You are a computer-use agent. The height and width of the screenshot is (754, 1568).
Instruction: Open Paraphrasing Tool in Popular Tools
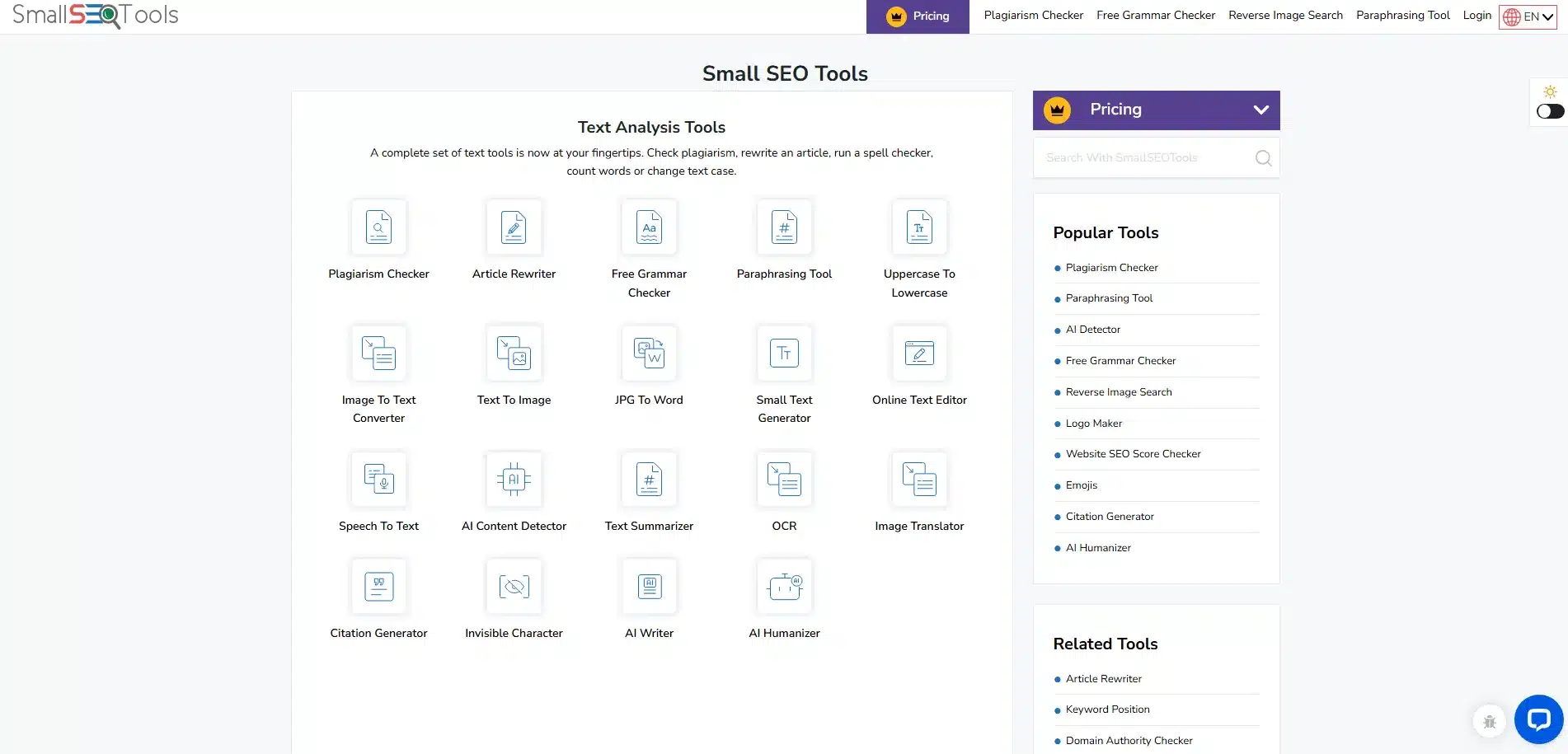coord(1109,298)
